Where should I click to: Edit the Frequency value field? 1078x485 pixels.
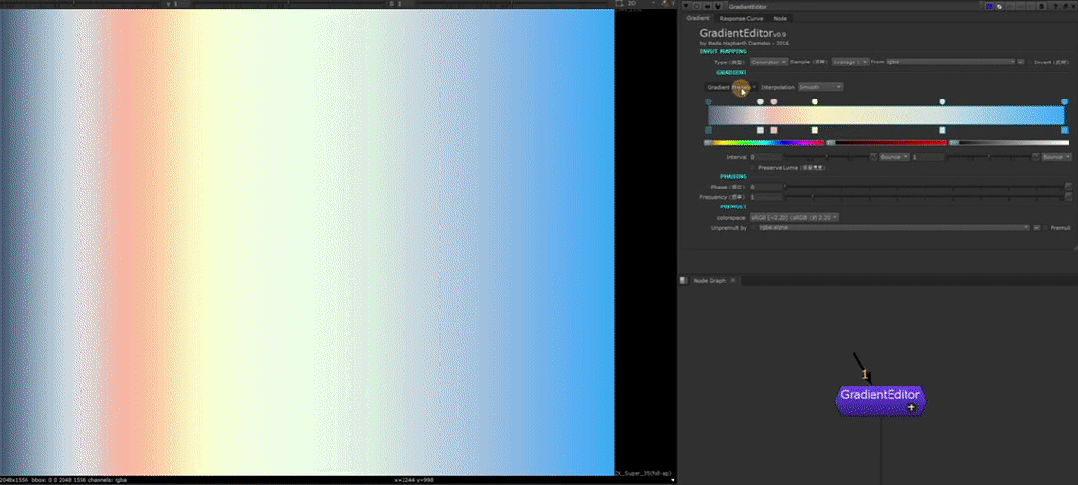pyautogui.click(x=766, y=197)
